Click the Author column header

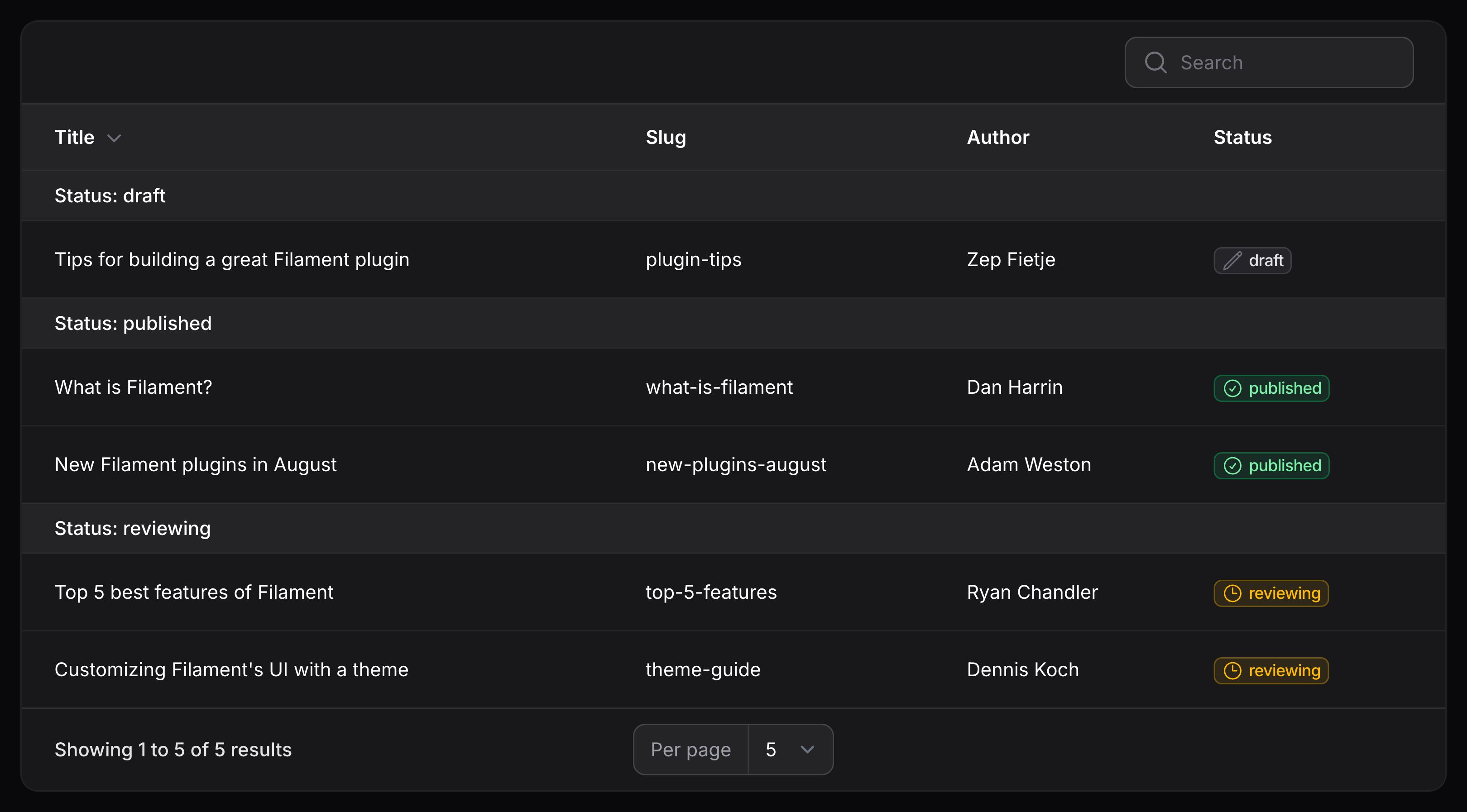tap(998, 137)
